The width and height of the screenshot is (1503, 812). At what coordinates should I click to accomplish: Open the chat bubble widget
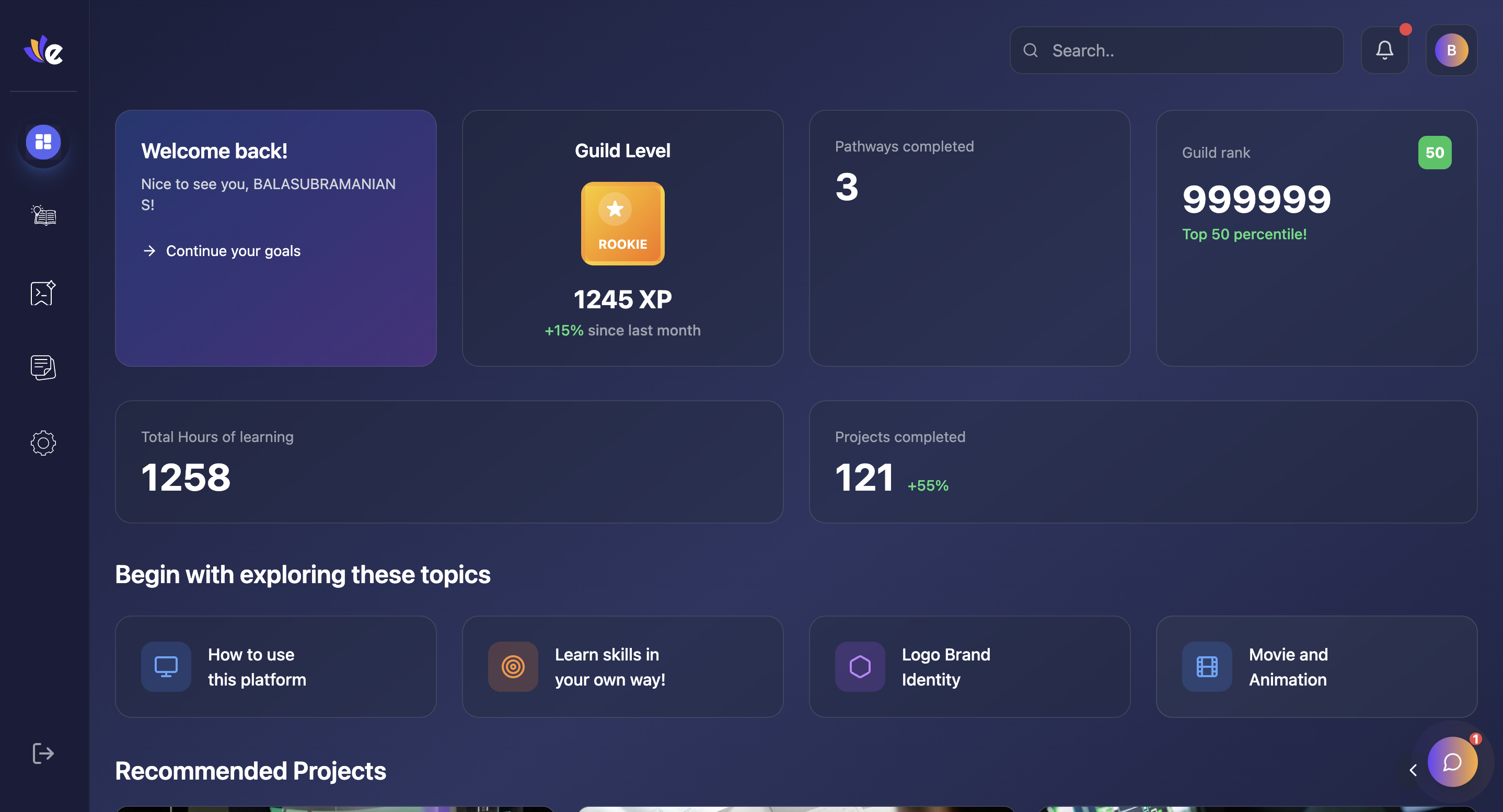click(x=1452, y=762)
